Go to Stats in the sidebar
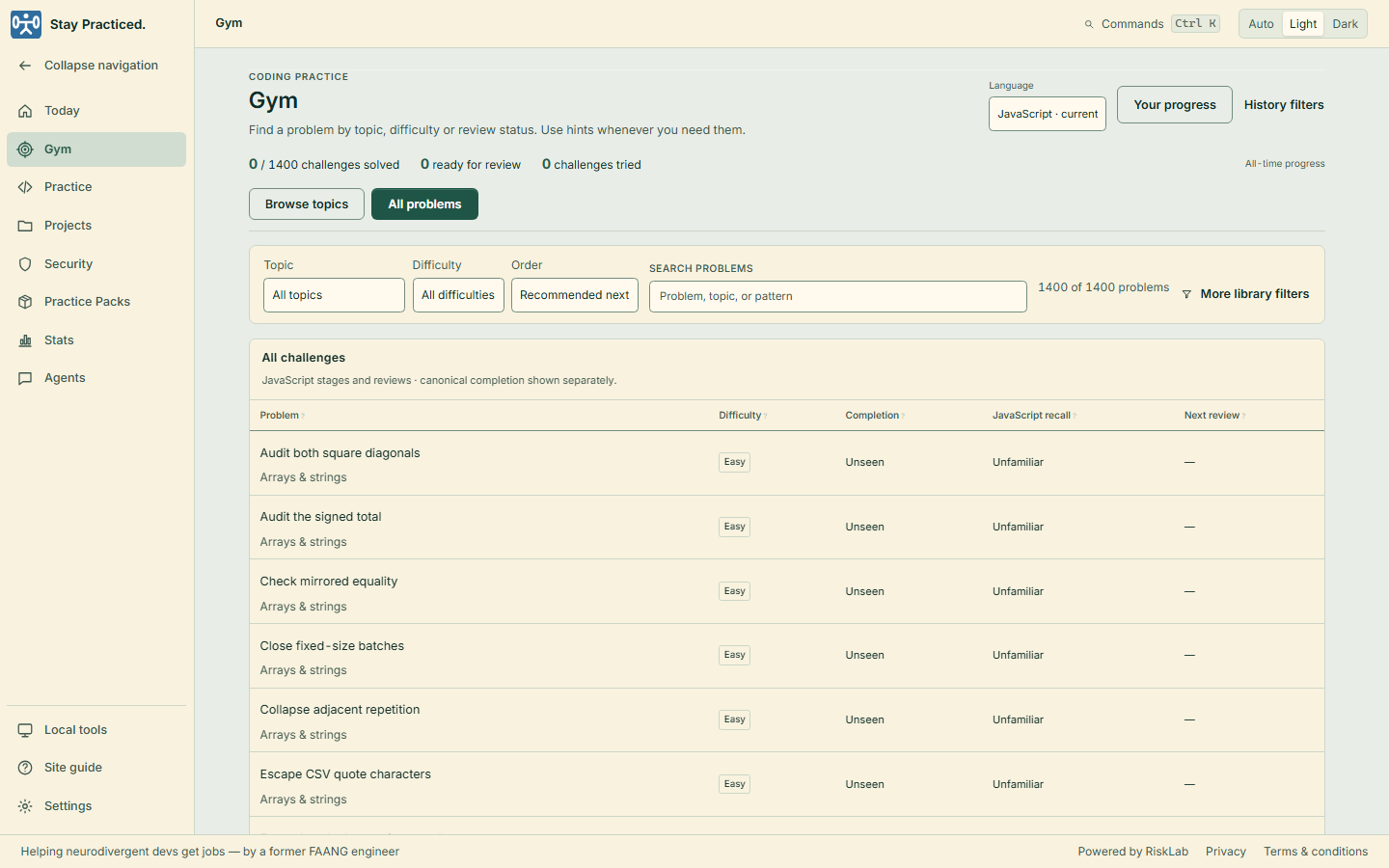 96,340
